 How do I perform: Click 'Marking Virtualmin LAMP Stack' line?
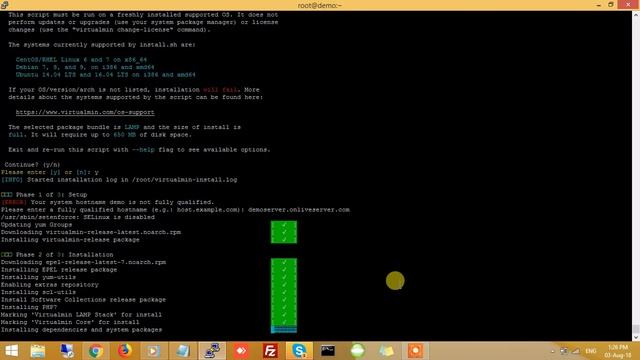point(81,315)
